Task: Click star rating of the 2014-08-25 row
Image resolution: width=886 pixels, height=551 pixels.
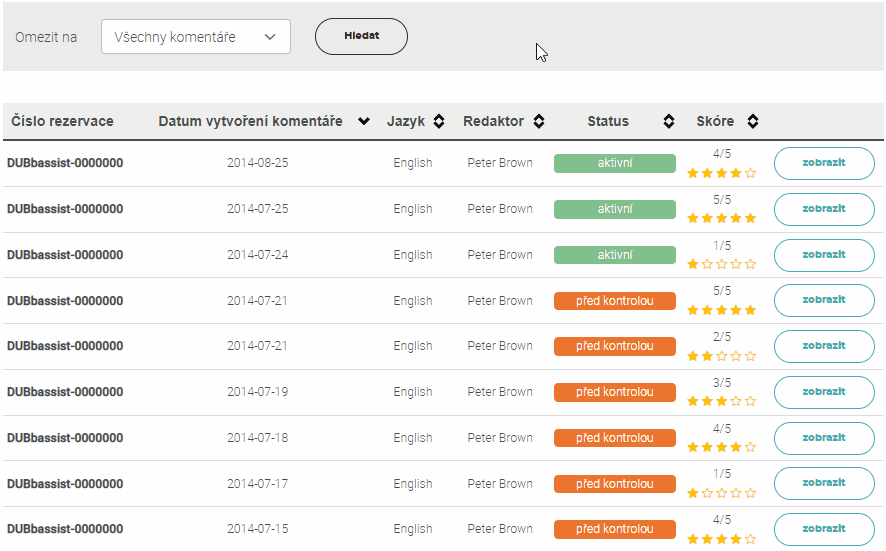Action: click(x=722, y=173)
